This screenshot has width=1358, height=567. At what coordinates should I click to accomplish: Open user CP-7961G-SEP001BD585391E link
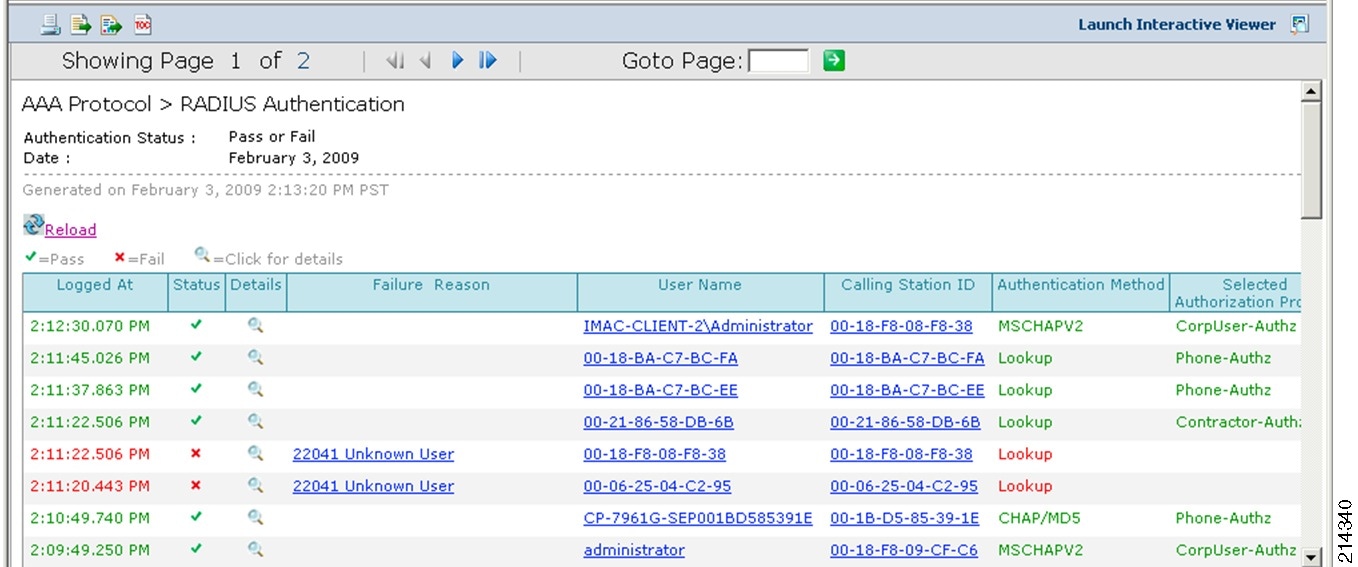[x=698, y=518]
